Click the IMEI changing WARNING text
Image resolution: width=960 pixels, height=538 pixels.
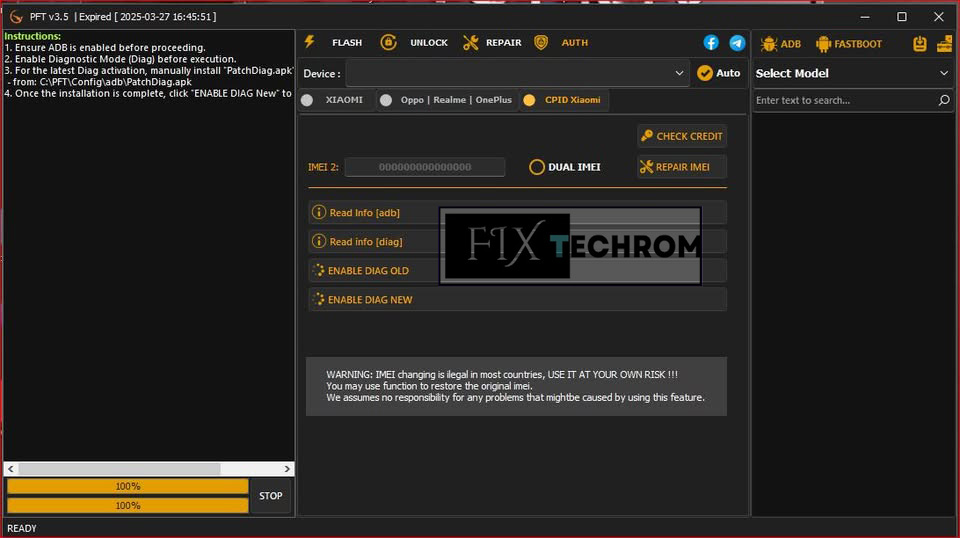pos(515,386)
